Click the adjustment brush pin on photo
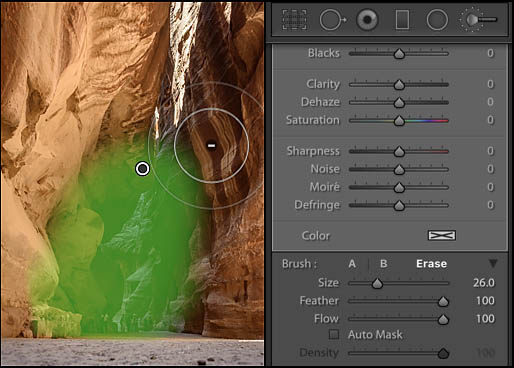The width and height of the screenshot is (514, 368). [x=143, y=169]
